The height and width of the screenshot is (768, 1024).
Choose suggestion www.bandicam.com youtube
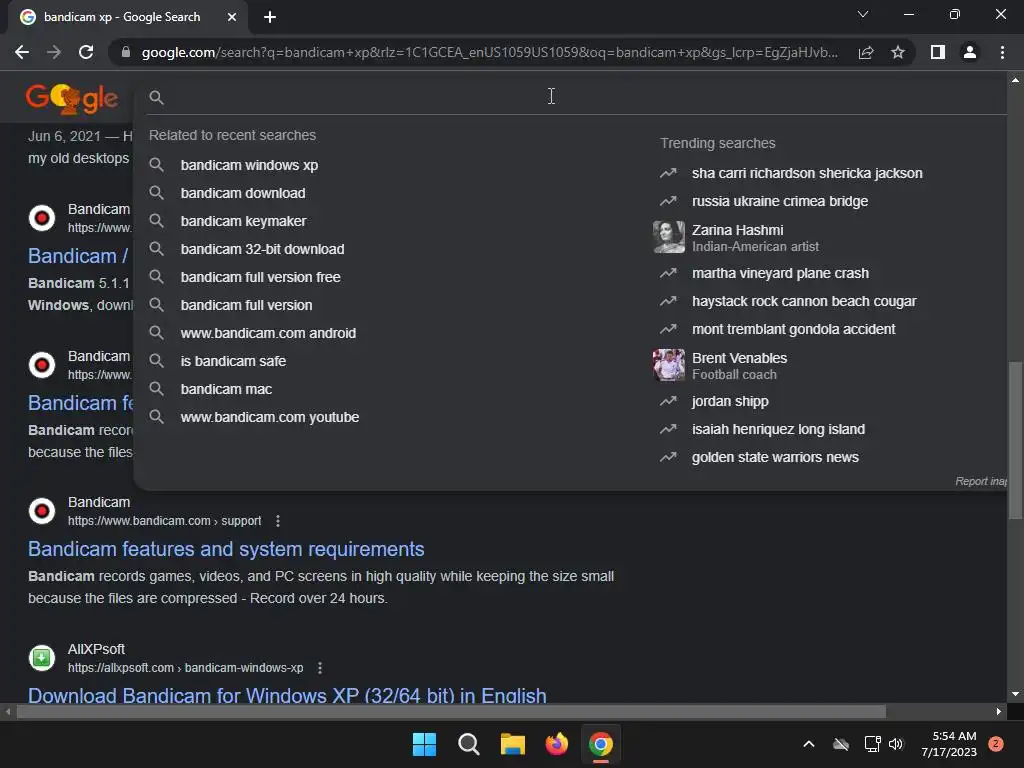[270, 417]
